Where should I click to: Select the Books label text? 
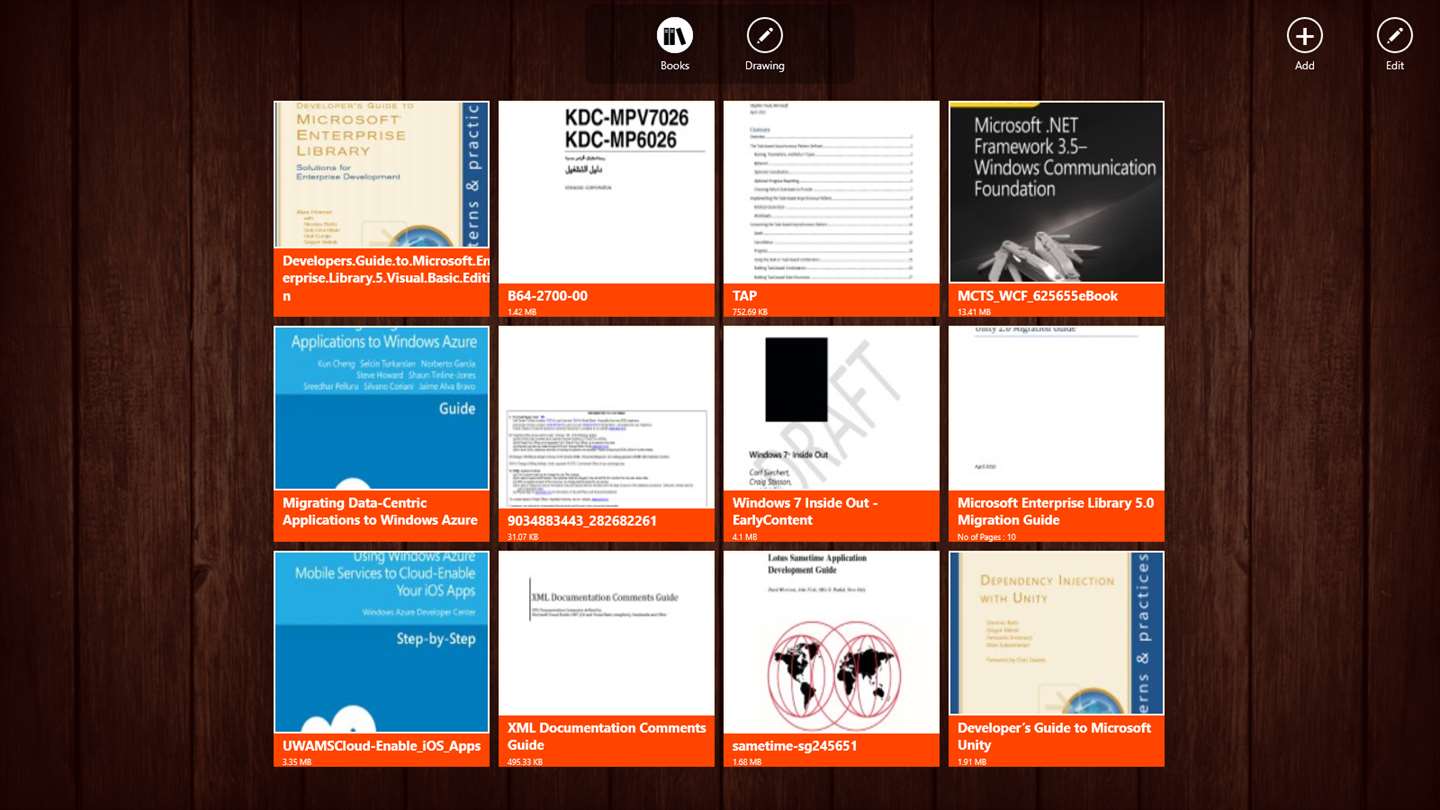pos(675,66)
